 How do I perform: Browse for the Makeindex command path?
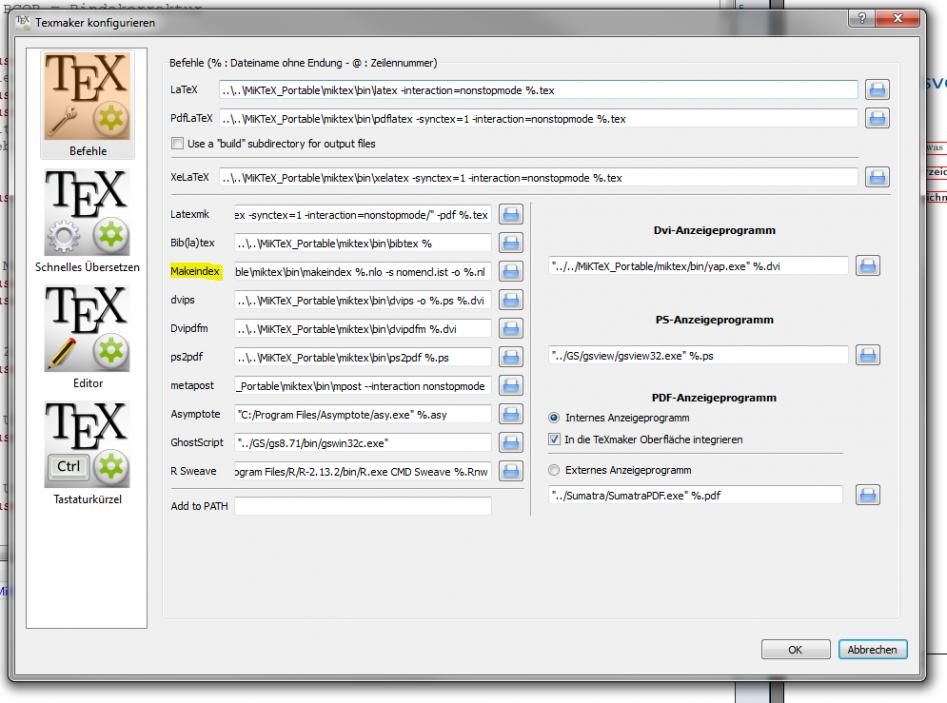pos(511,271)
